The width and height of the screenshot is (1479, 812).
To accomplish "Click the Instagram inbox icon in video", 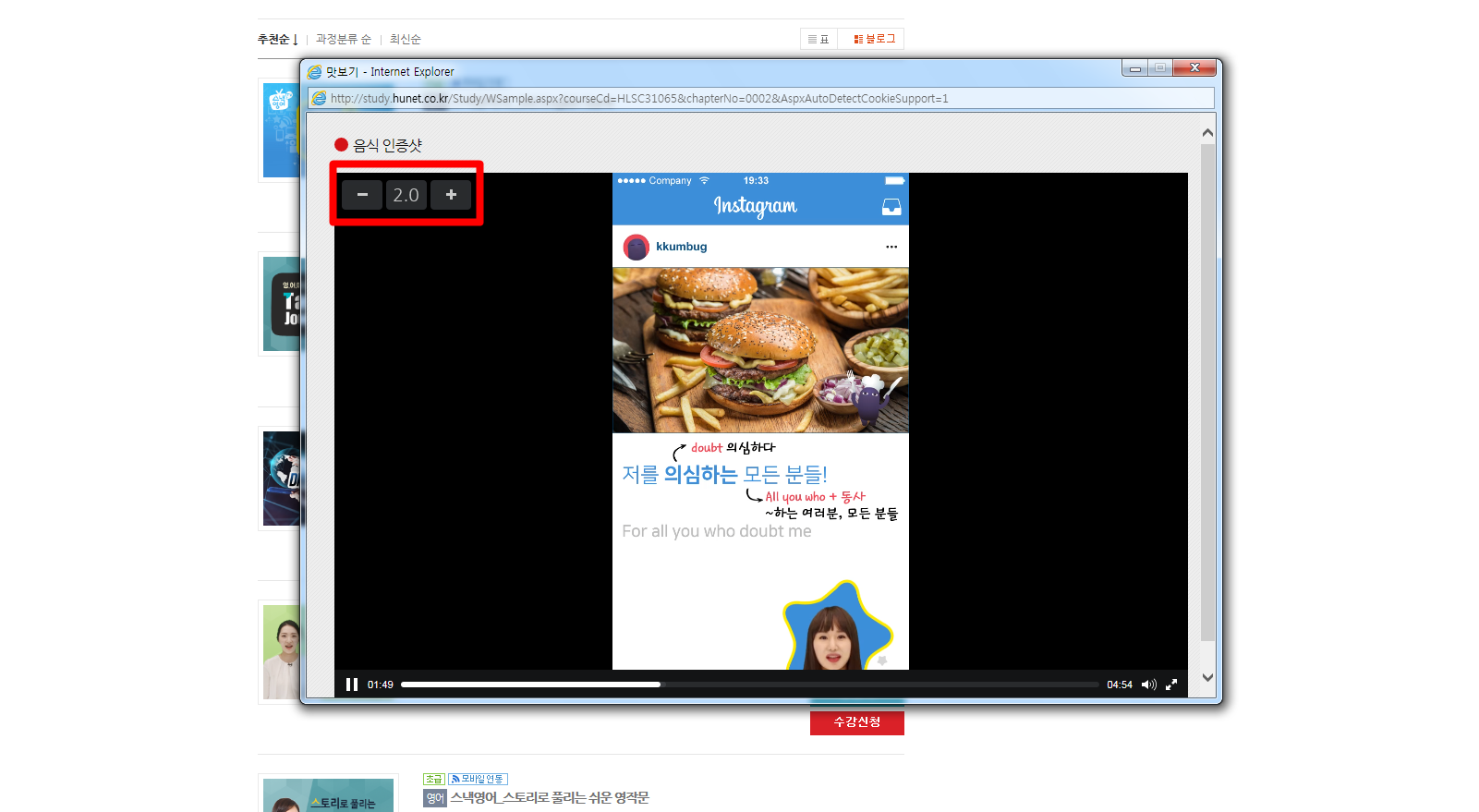I will pyautogui.click(x=891, y=207).
